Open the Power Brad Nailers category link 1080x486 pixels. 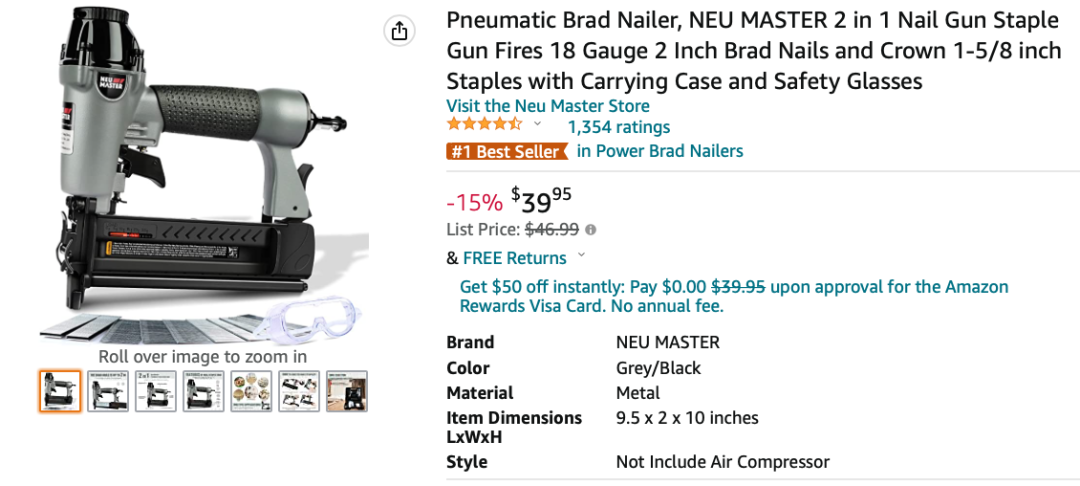(x=660, y=151)
